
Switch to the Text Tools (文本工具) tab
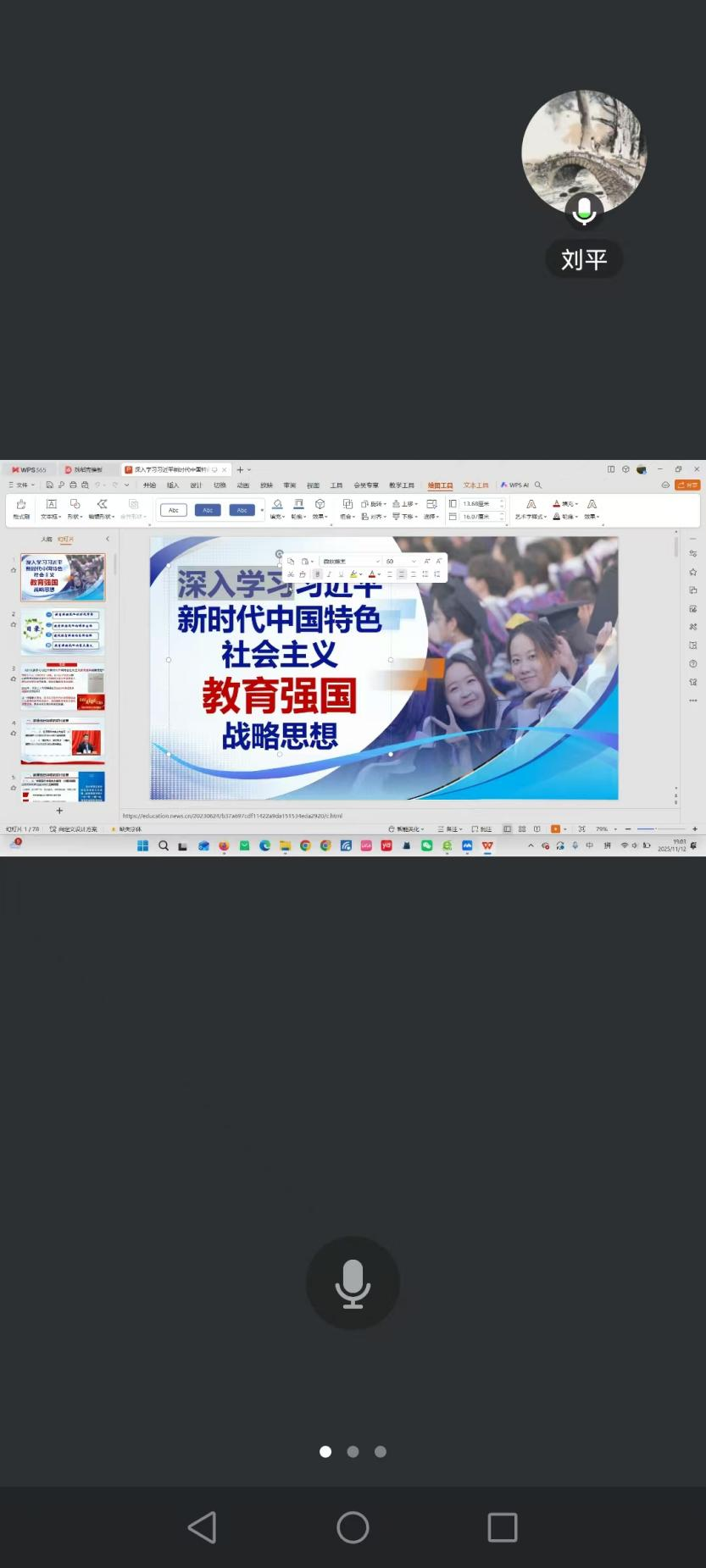point(475,485)
